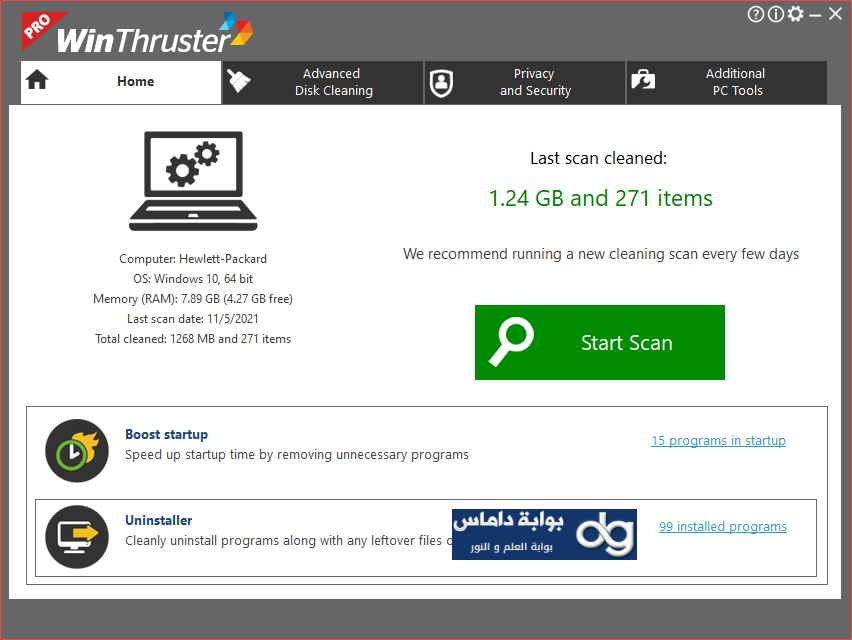Click 'Last scan date: 11/5/2021' line
Screen dimensions: 852x640
pos(193,319)
